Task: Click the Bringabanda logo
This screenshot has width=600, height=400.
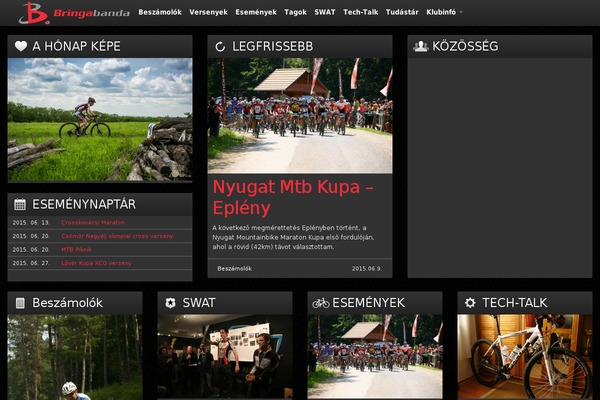Action: click(x=74, y=13)
